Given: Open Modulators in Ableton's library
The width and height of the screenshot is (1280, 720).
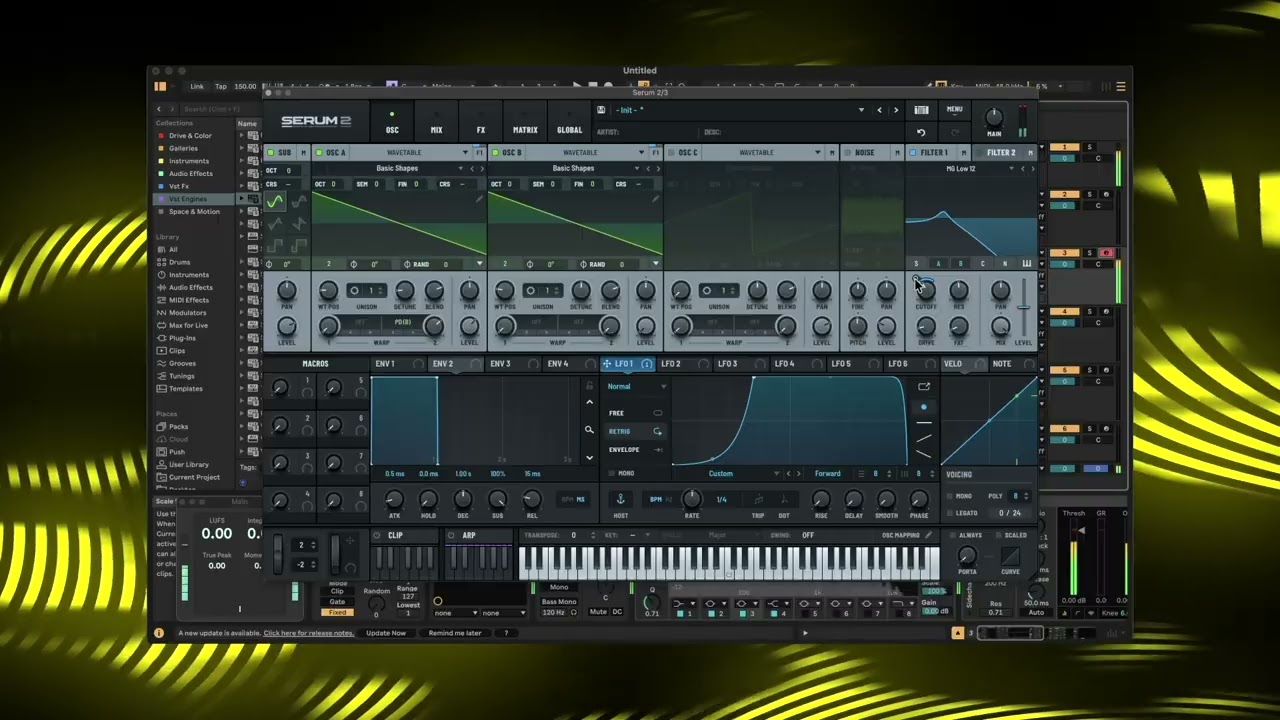Looking at the screenshot, I should (188, 313).
